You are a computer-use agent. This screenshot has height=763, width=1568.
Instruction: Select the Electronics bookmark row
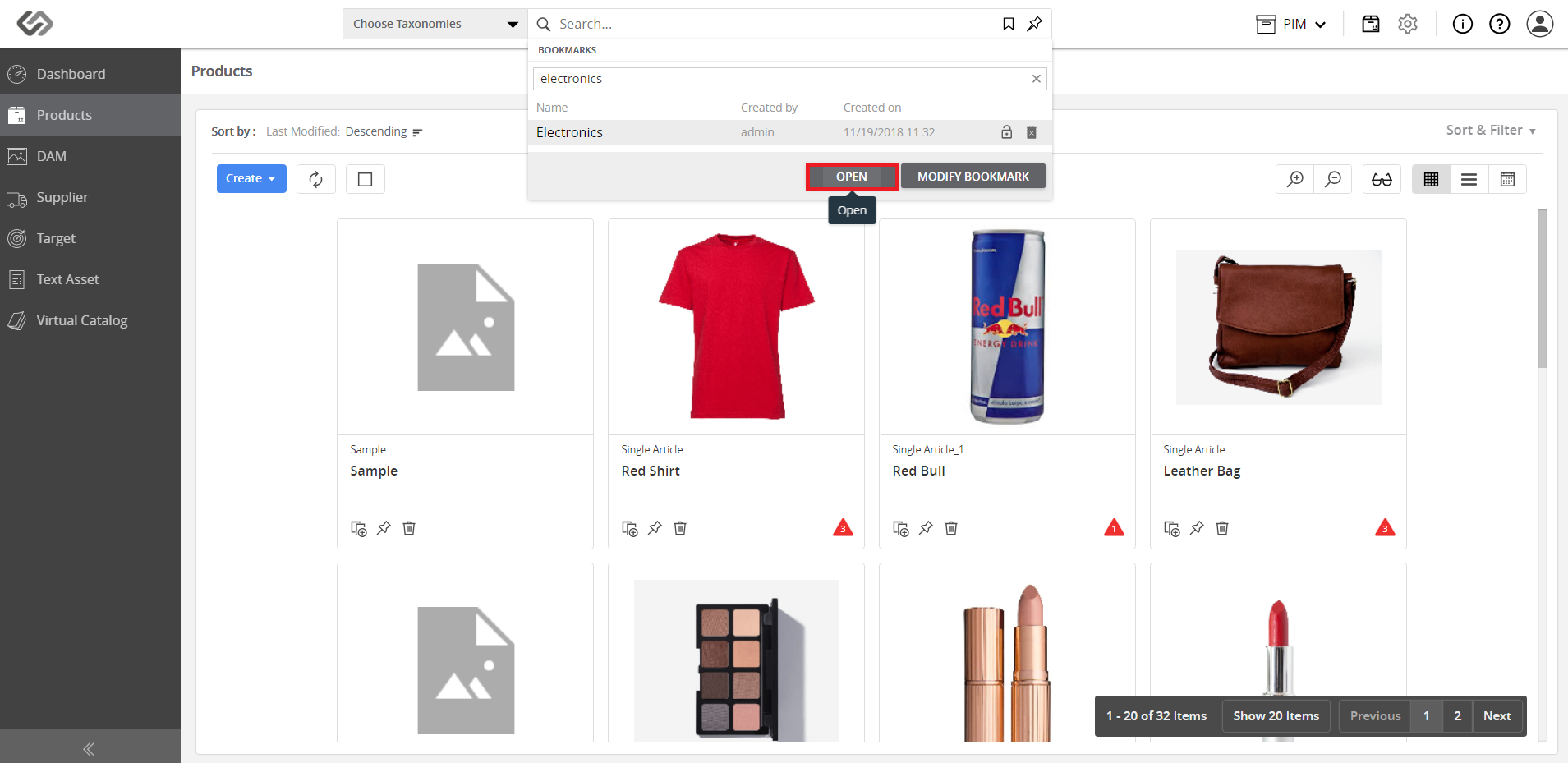(x=789, y=132)
